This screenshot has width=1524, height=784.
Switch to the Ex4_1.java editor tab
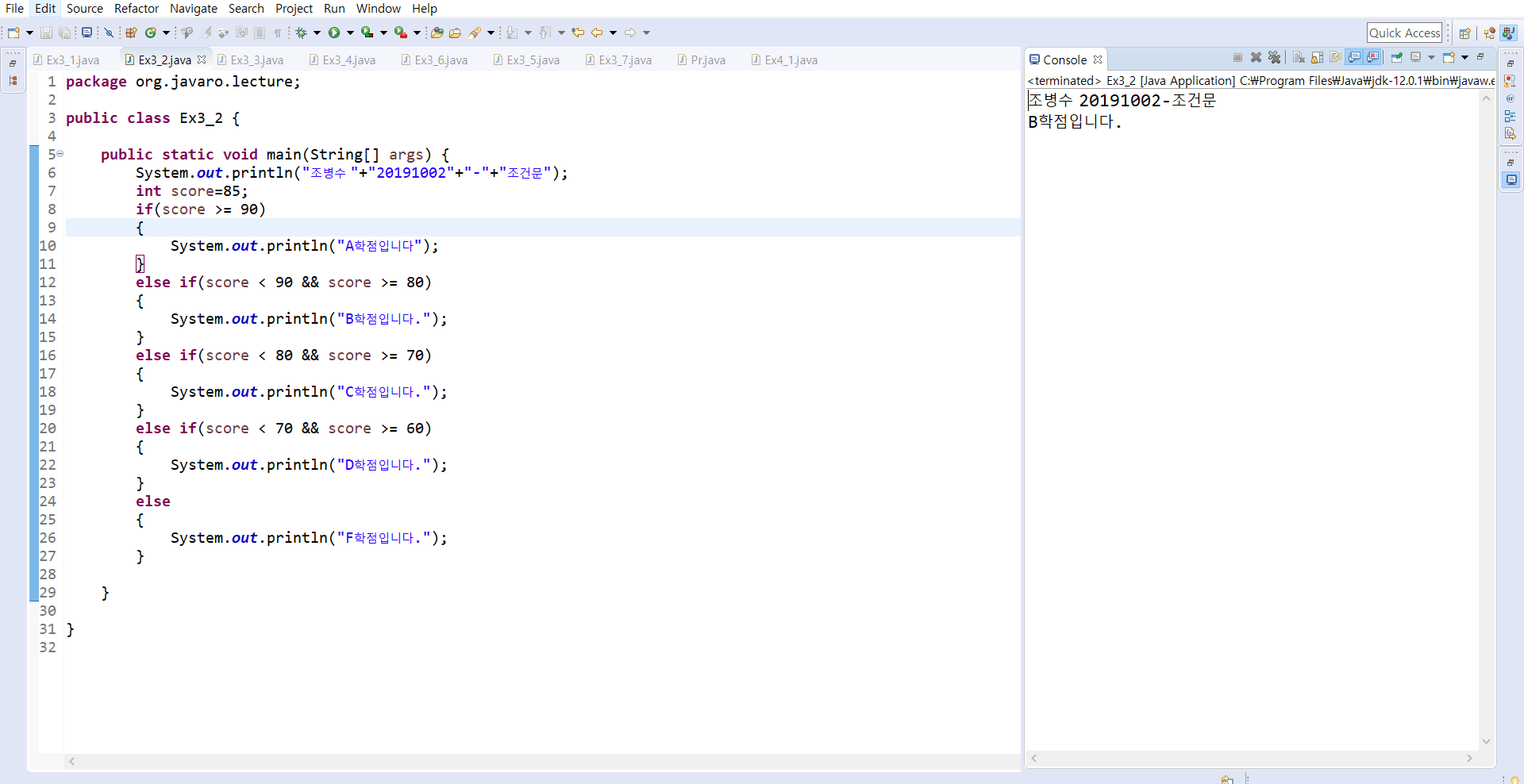[x=785, y=60]
